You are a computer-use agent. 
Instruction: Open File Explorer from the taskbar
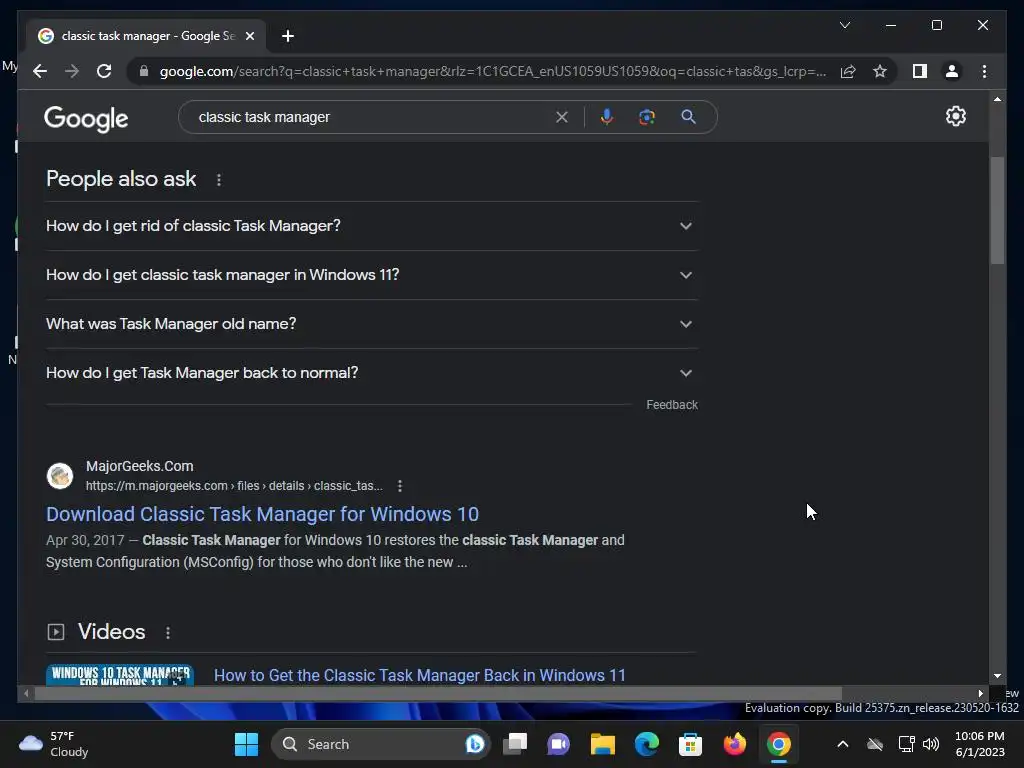coord(603,744)
